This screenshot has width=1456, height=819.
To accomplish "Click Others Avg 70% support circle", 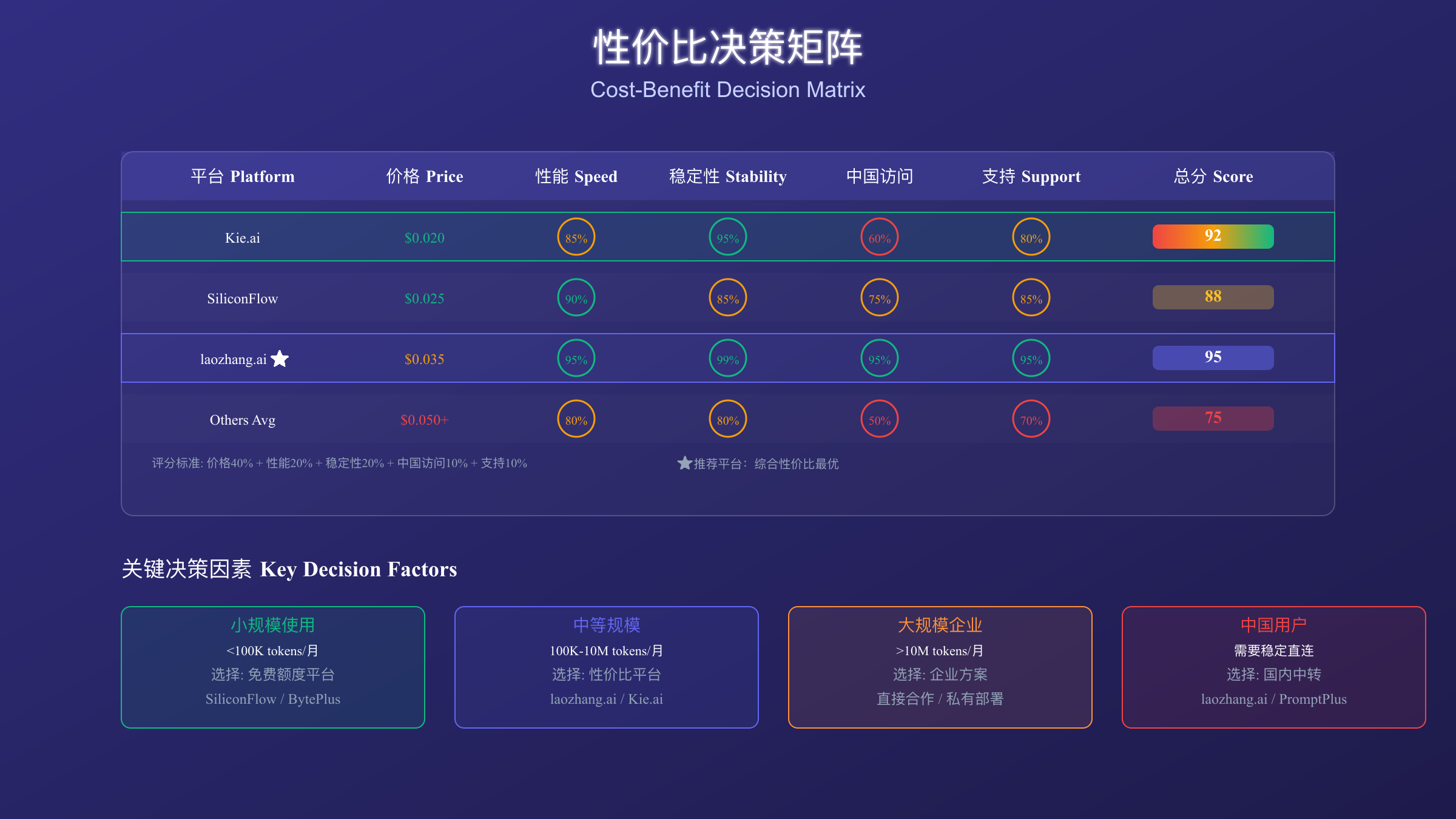I will point(1031,419).
